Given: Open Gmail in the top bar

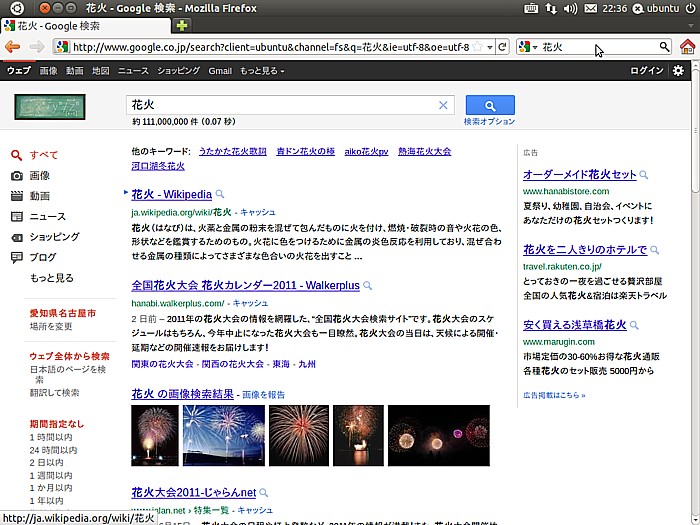Looking at the screenshot, I should tap(220, 71).
